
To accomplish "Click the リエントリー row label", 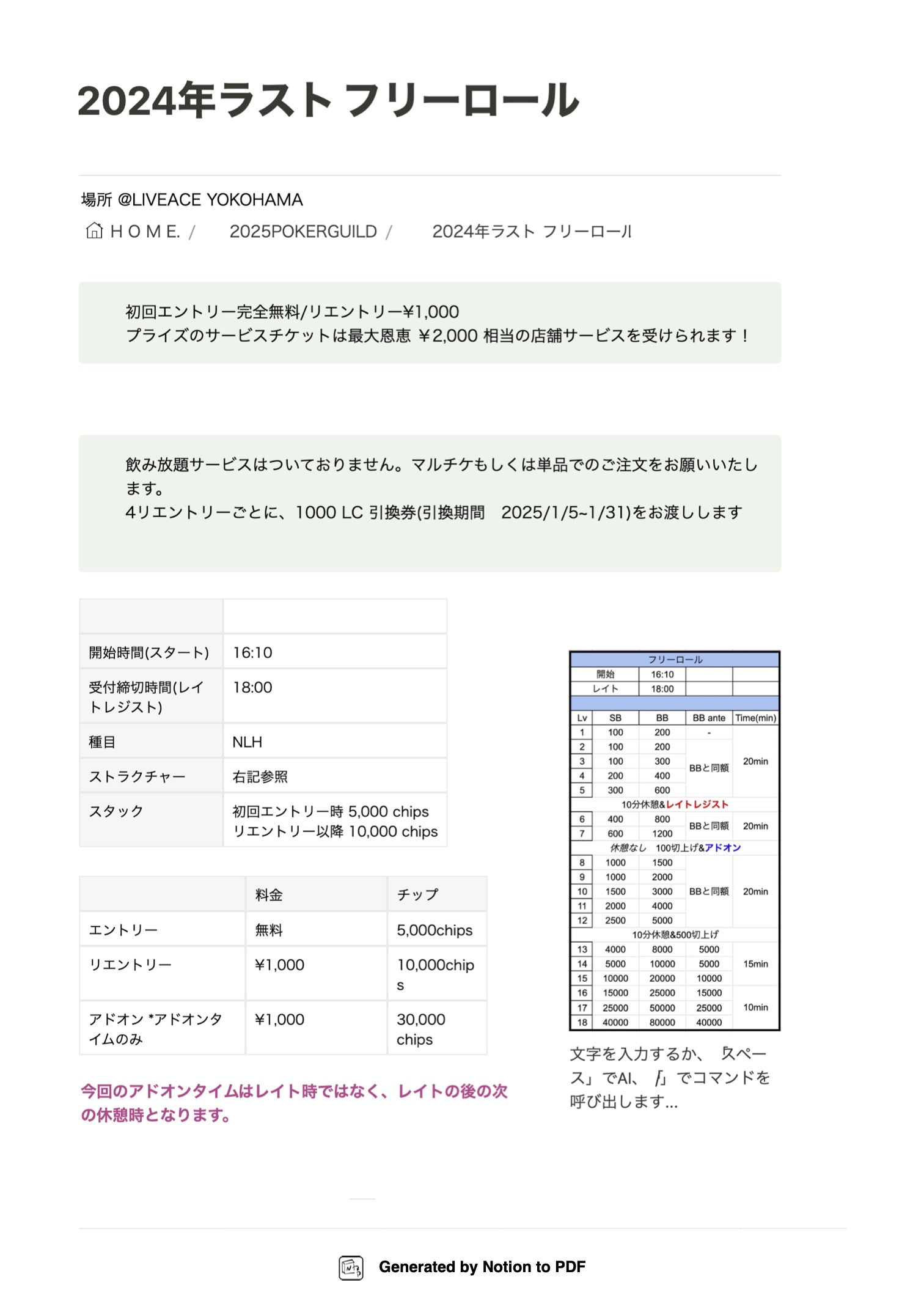I will (x=130, y=965).
